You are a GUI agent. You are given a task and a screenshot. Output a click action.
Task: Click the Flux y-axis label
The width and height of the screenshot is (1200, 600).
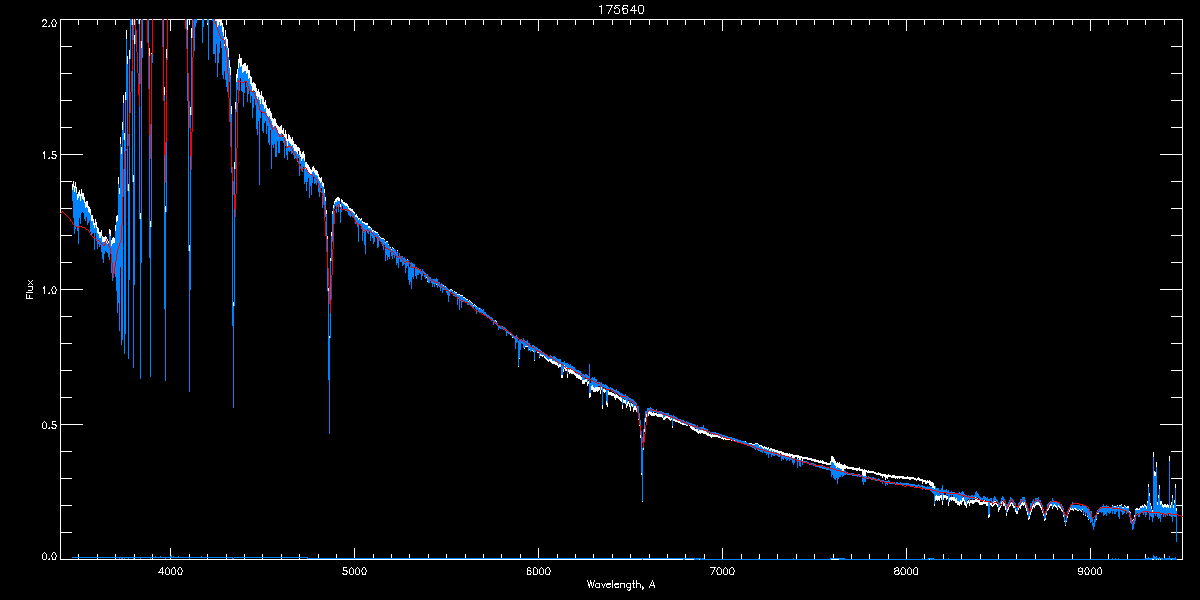click(x=30, y=289)
